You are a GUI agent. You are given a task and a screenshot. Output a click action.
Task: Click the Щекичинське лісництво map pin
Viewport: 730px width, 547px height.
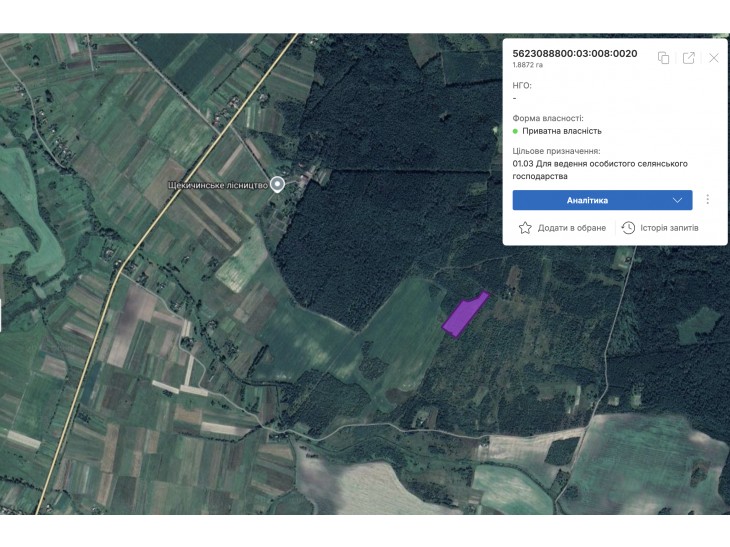(277, 184)
